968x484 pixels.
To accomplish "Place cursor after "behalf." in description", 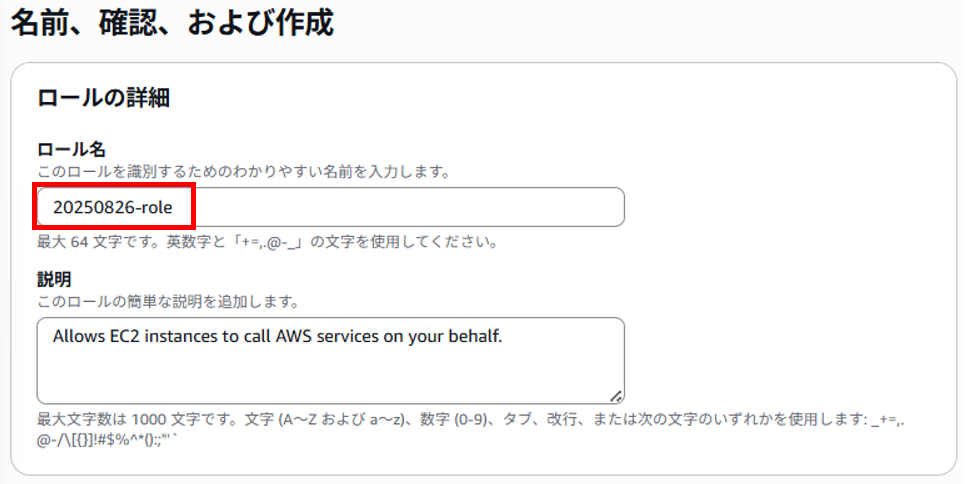I will tap(503, 337).
